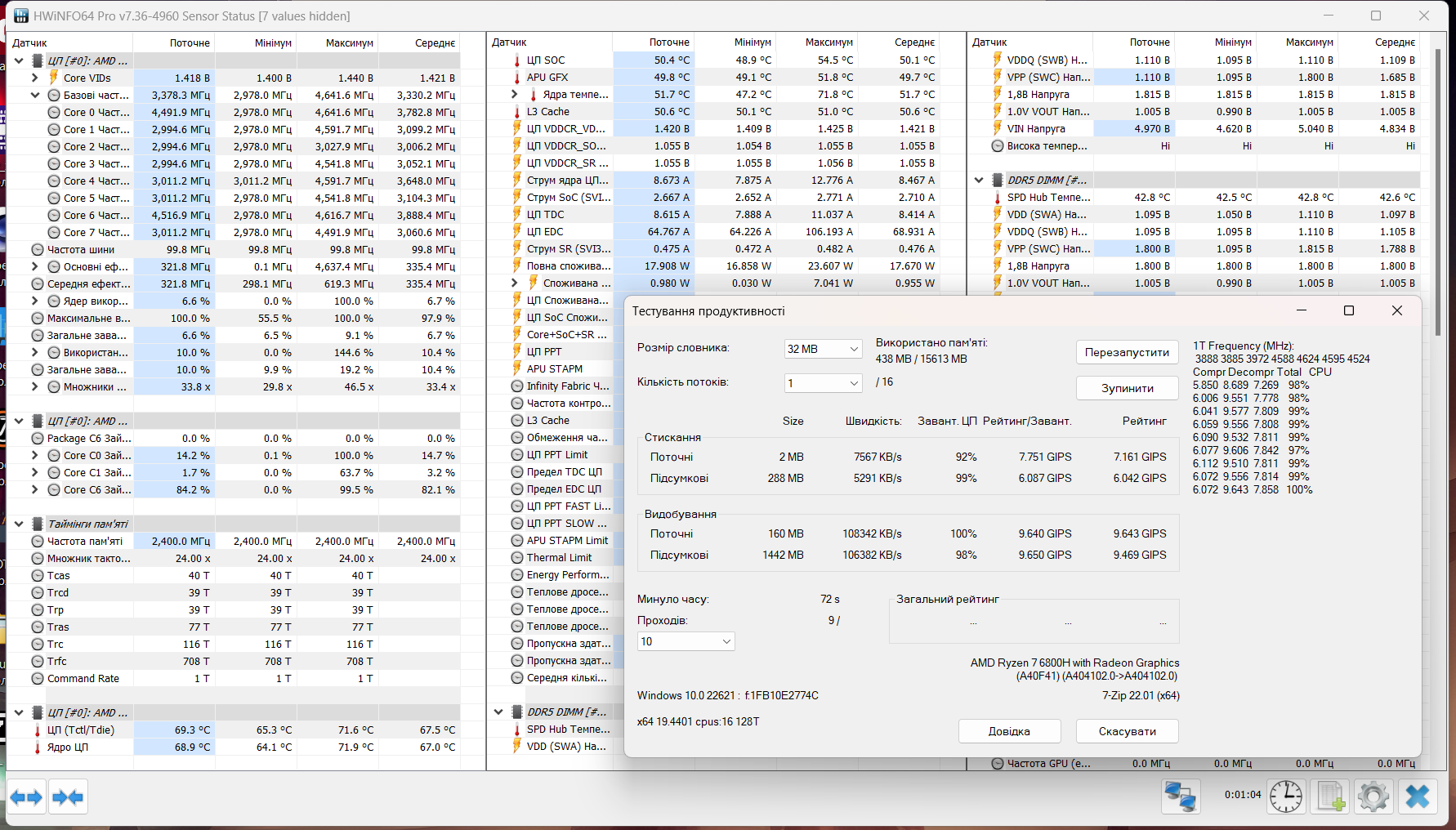The image size is (1456, 830).
Task: Click the icon beside Command Rate row
Action: [x=38, y=678]
